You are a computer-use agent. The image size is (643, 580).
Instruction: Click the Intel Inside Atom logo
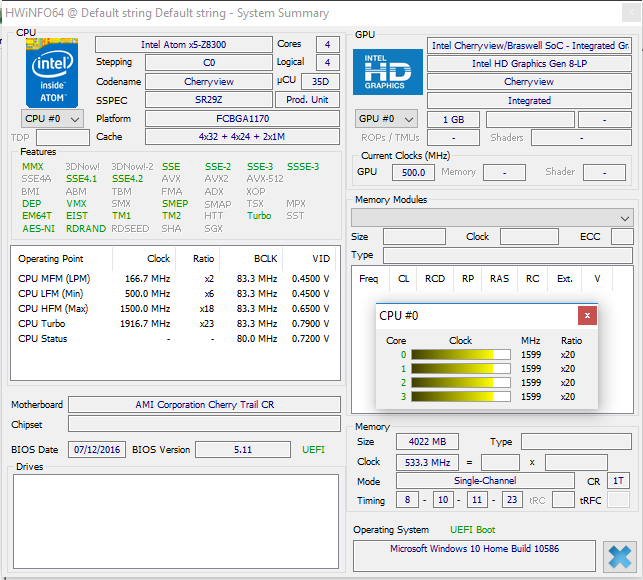[52, 73]
